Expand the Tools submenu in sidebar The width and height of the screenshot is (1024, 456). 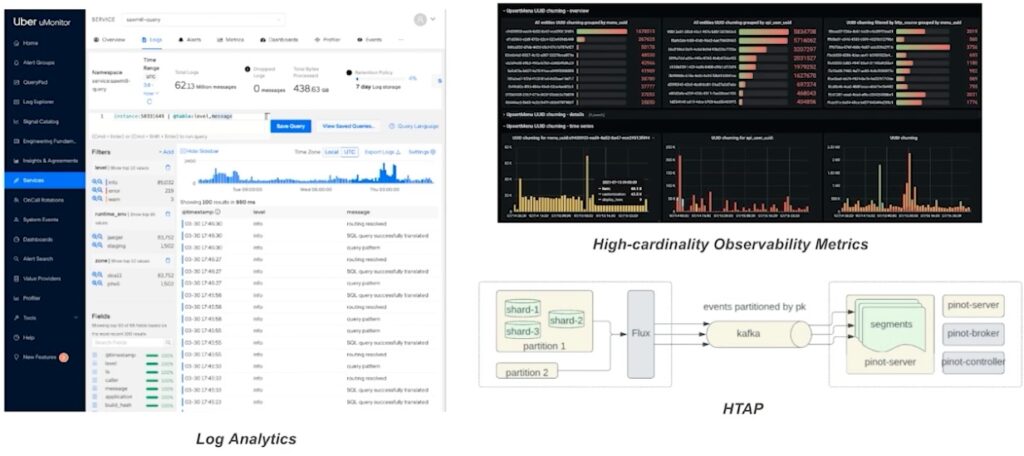32,317
